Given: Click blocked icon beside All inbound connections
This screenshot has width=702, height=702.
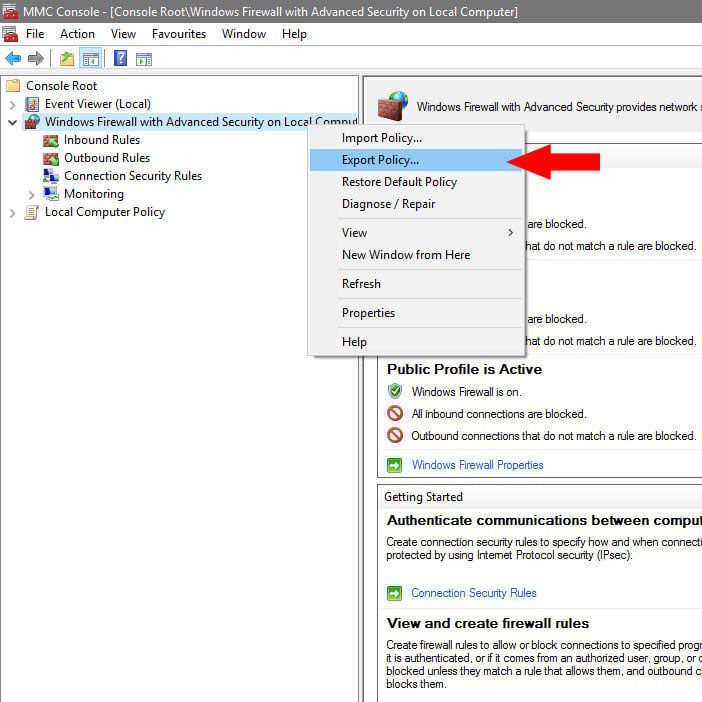Looking at the screenshot, I should (x=395, y=413).
